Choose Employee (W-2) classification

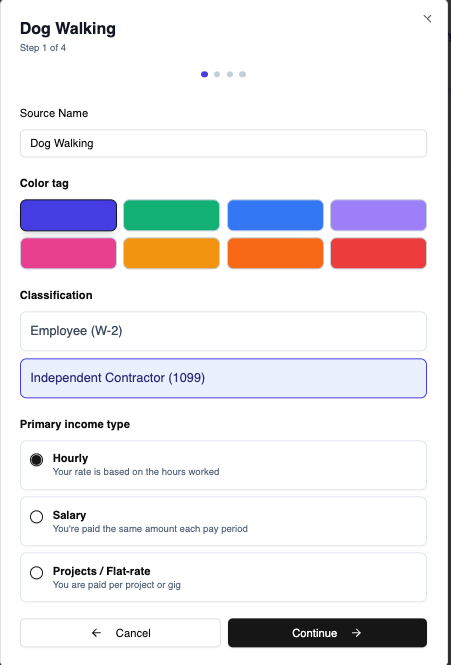pos(223,331)
